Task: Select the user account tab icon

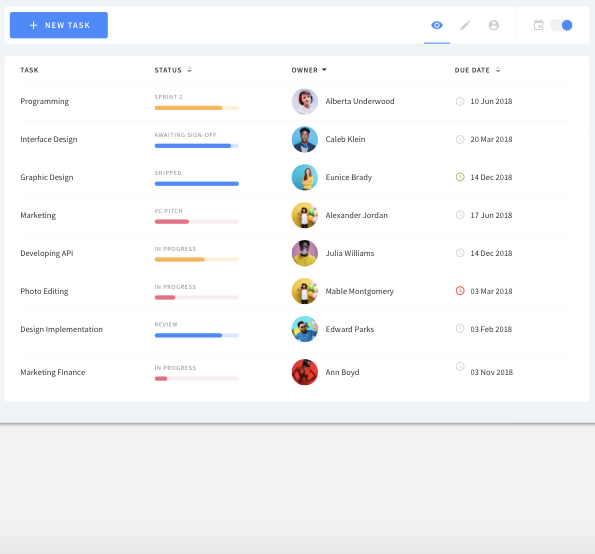Action: 493,25
